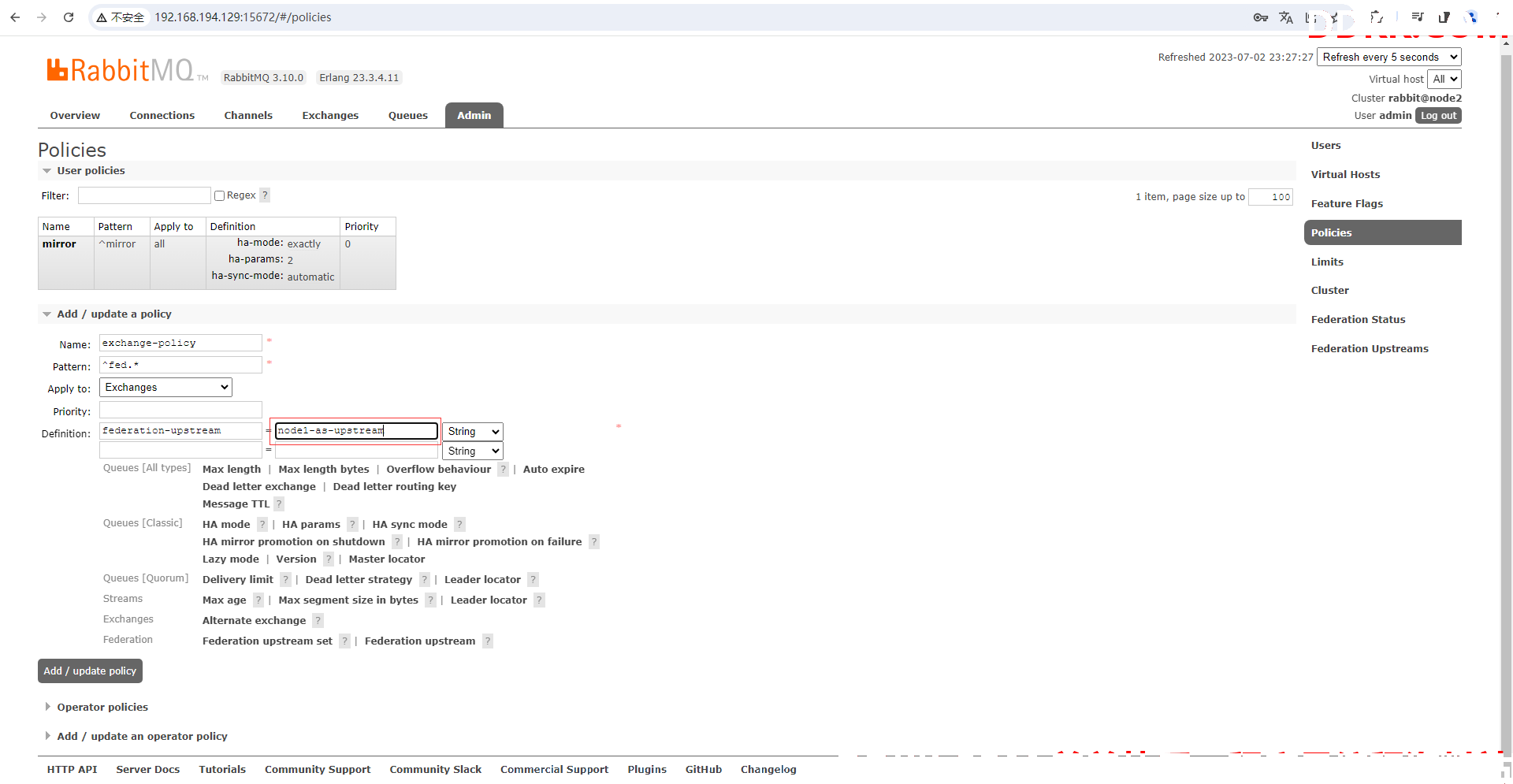Screen dimensions: 1513x784
Task: Switch to the Exchanges tab
Action: [330, 115]
